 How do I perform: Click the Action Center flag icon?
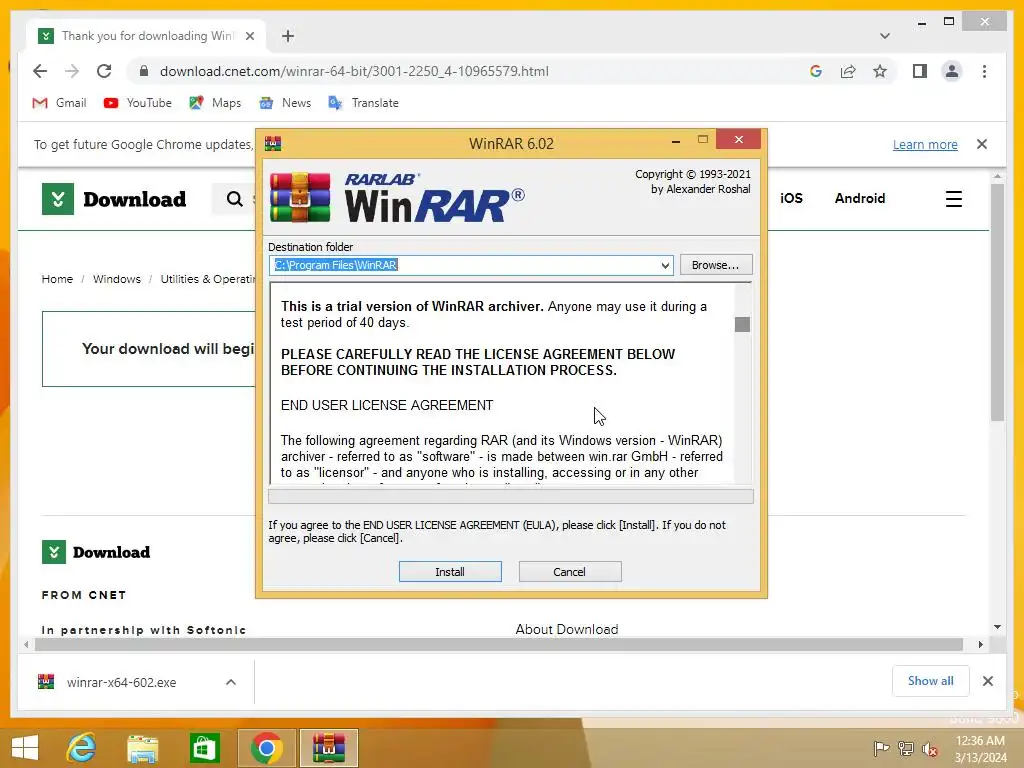pos(881,748)
